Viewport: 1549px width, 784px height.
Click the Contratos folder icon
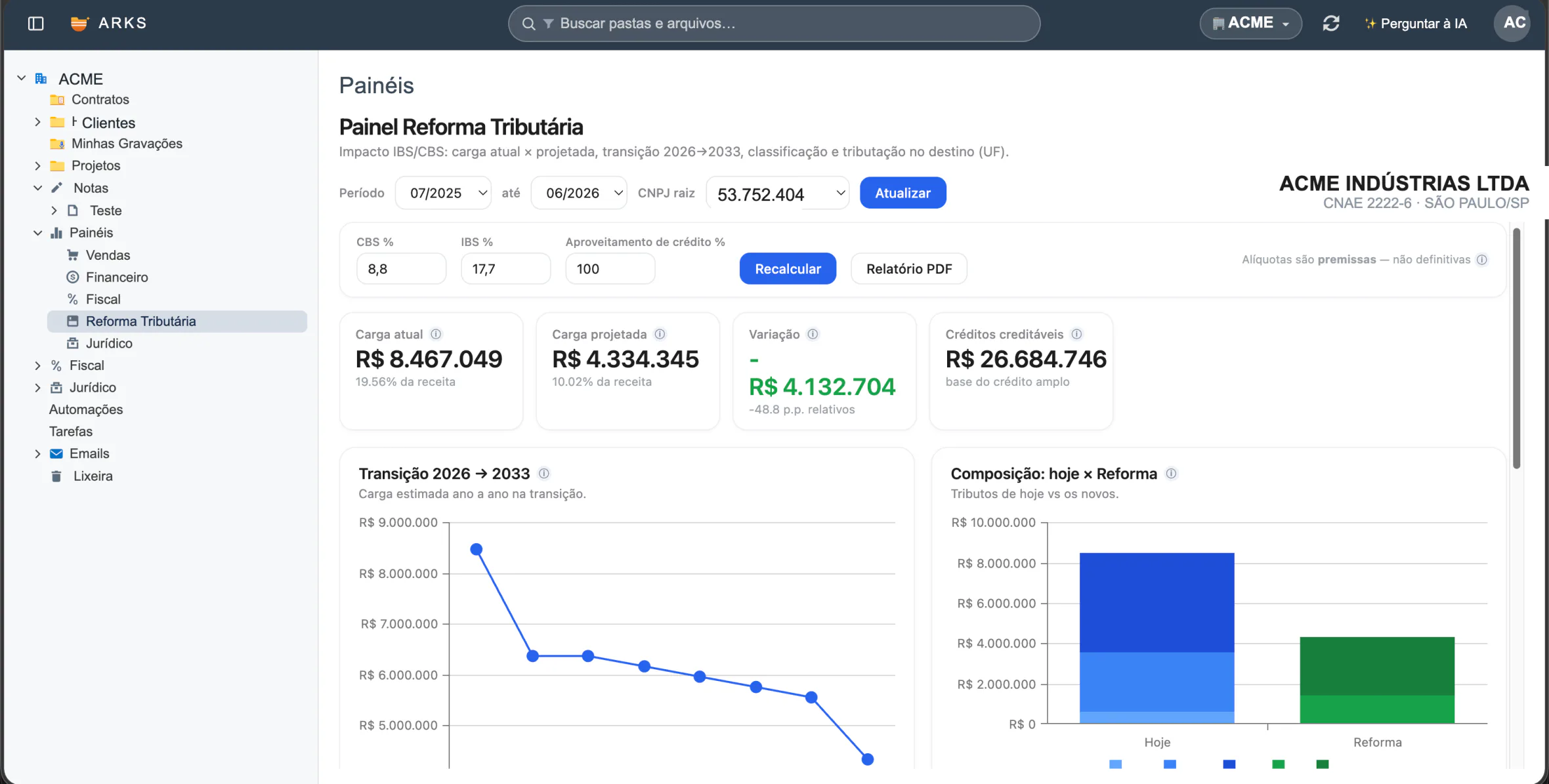57,100
